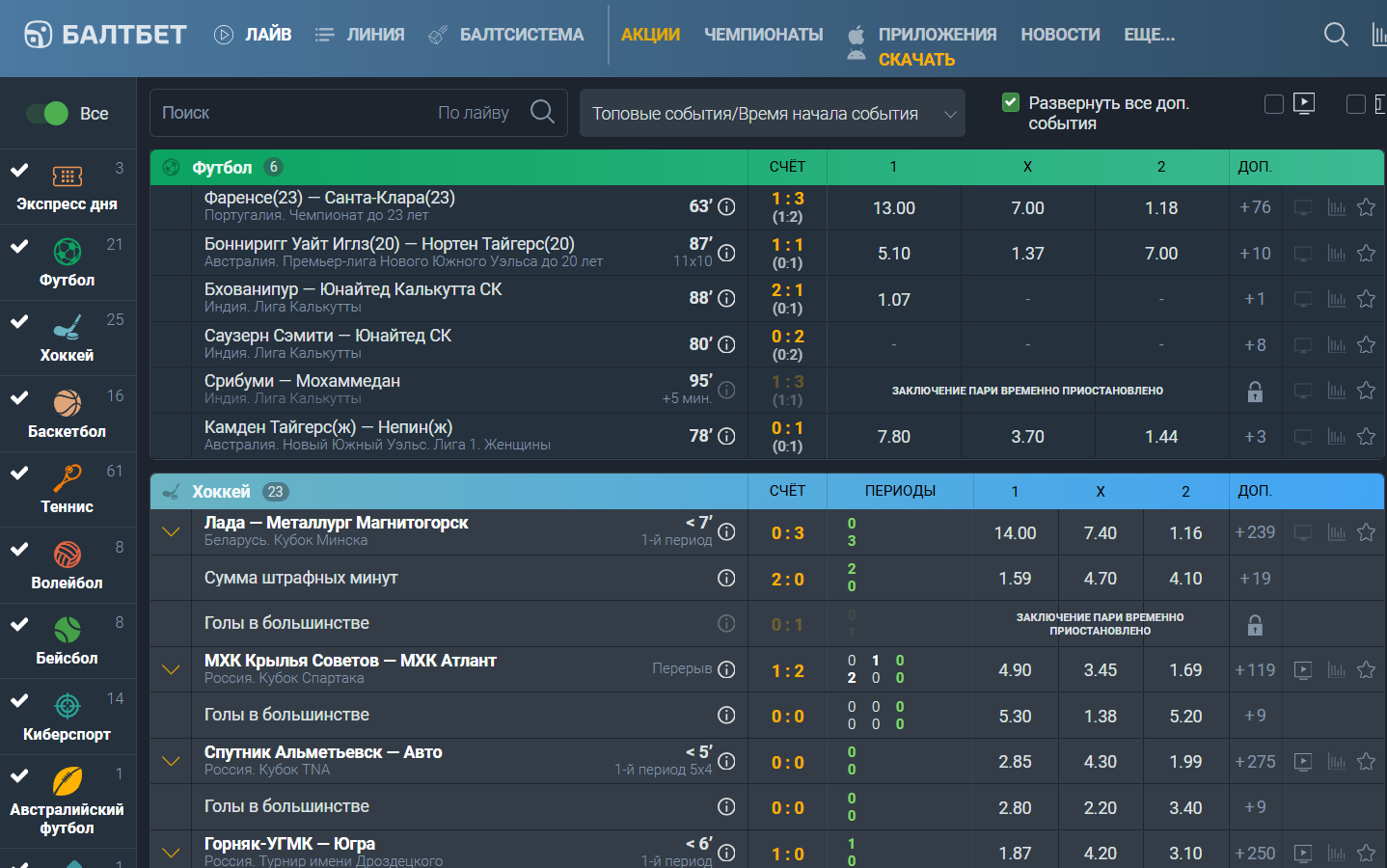The height and width of the screenshot is (868, 1387).
Task: Bet 13.00 on Фаренсе(23) win
Action: tap(894, 207)
